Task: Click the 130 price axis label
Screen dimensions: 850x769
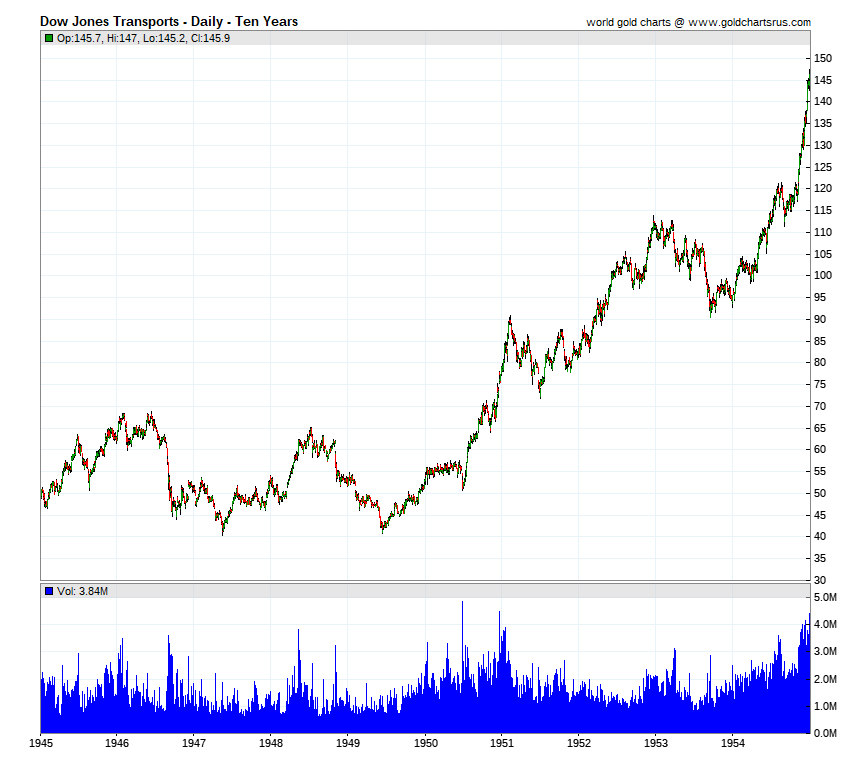Action: point(823,145)
